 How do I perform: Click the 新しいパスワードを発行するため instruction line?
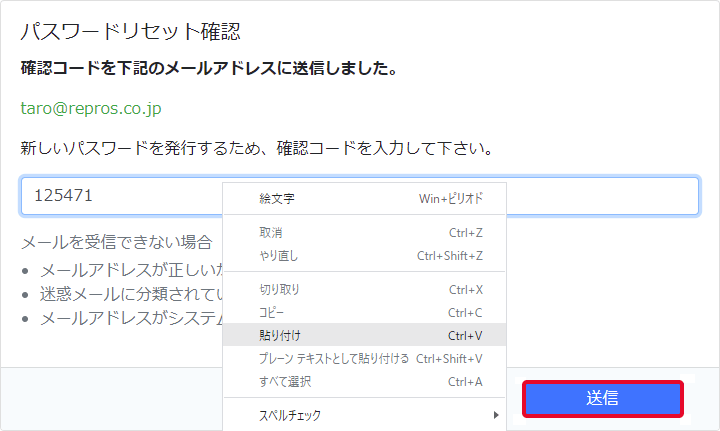256,149
